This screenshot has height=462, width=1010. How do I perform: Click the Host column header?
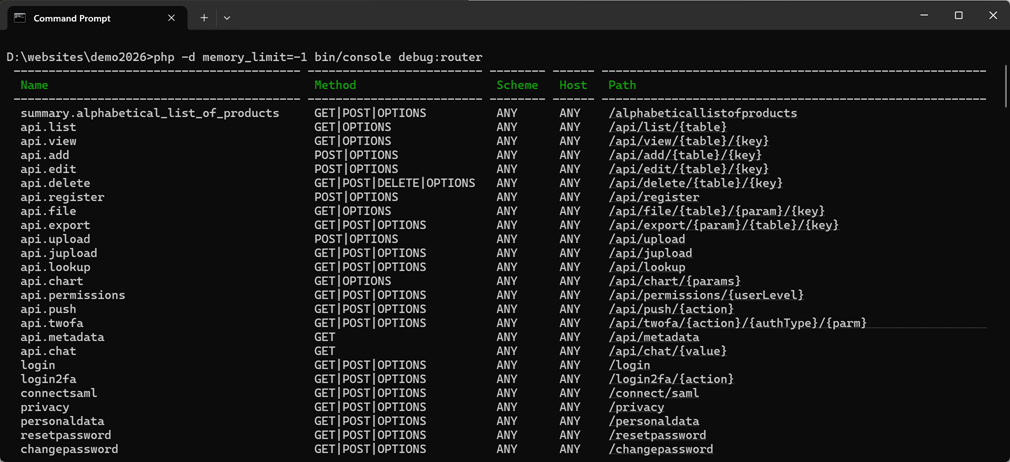pos(573,85)
